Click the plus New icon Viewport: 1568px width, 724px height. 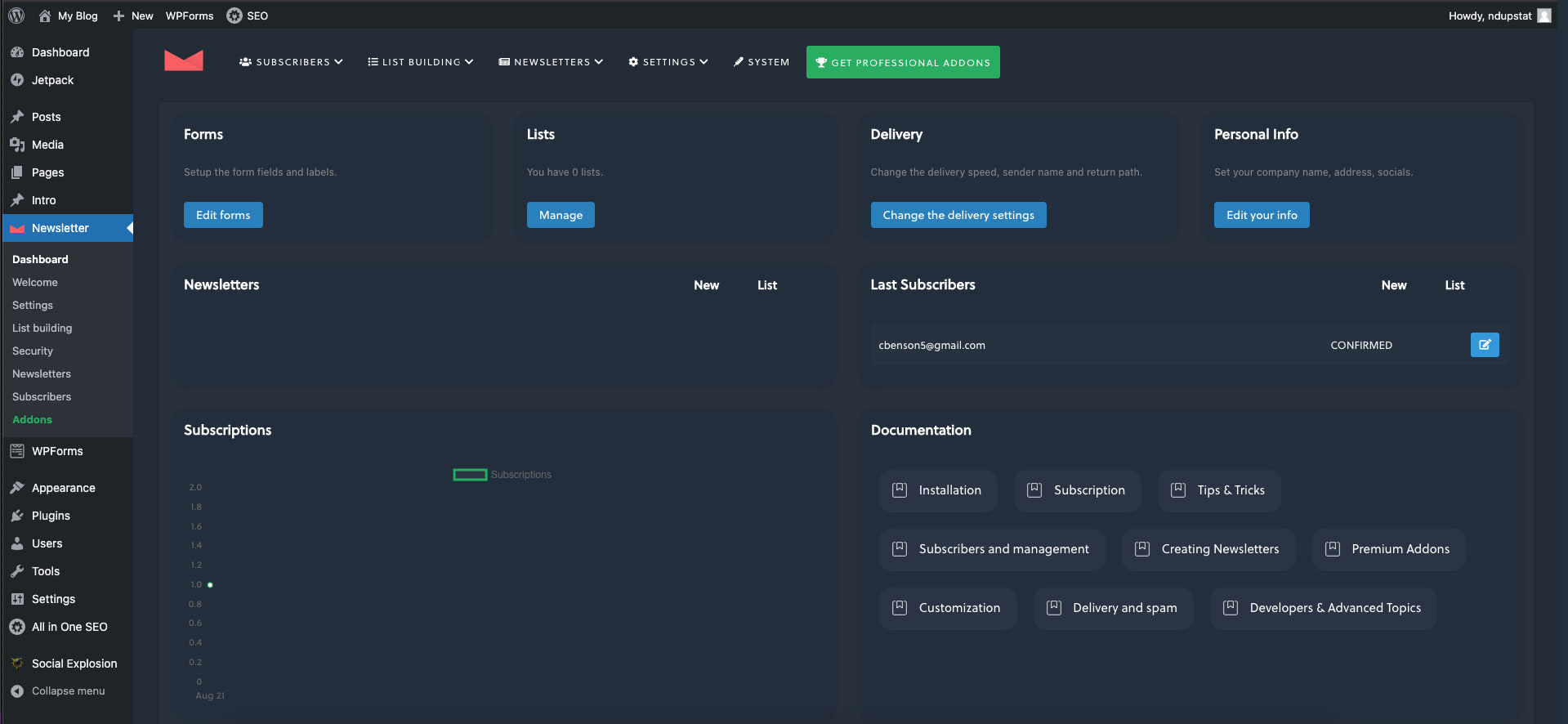point(118,16)
